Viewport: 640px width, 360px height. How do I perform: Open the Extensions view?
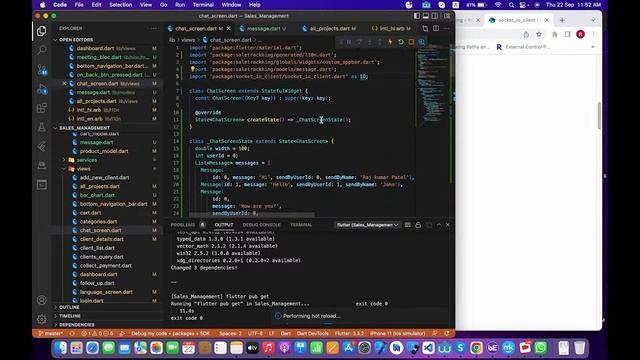click(x=42, y=108)
